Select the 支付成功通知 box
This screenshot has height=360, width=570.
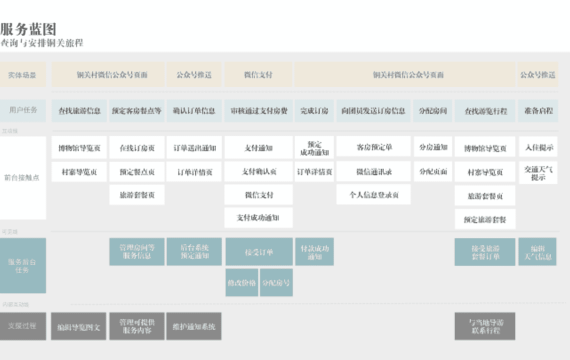tap(258, 217)
